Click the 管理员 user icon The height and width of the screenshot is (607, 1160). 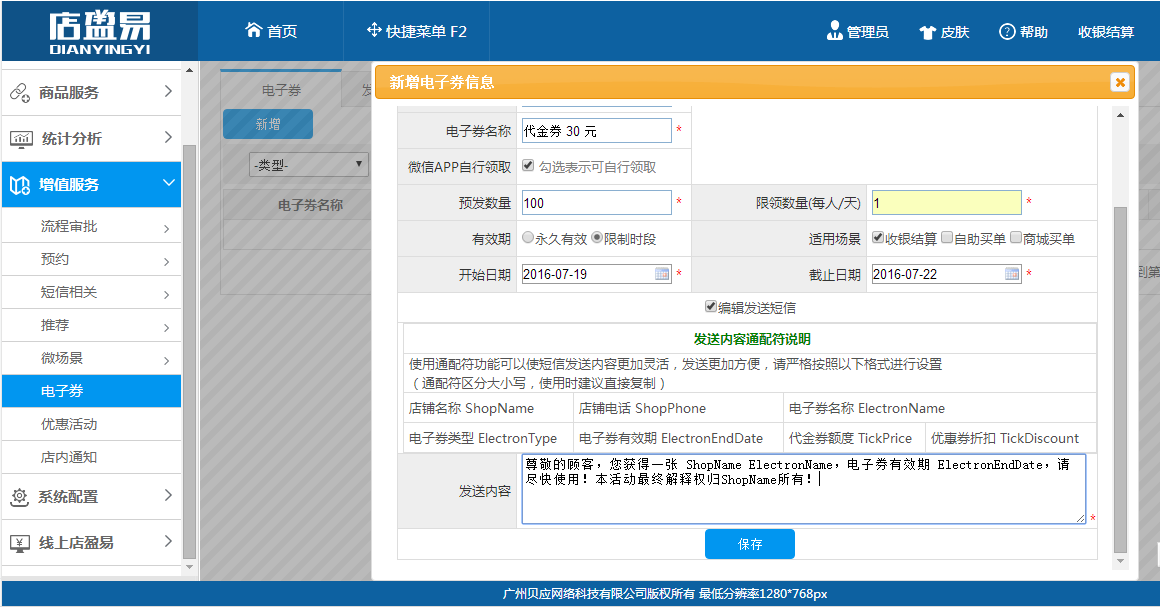click(834, 30)
